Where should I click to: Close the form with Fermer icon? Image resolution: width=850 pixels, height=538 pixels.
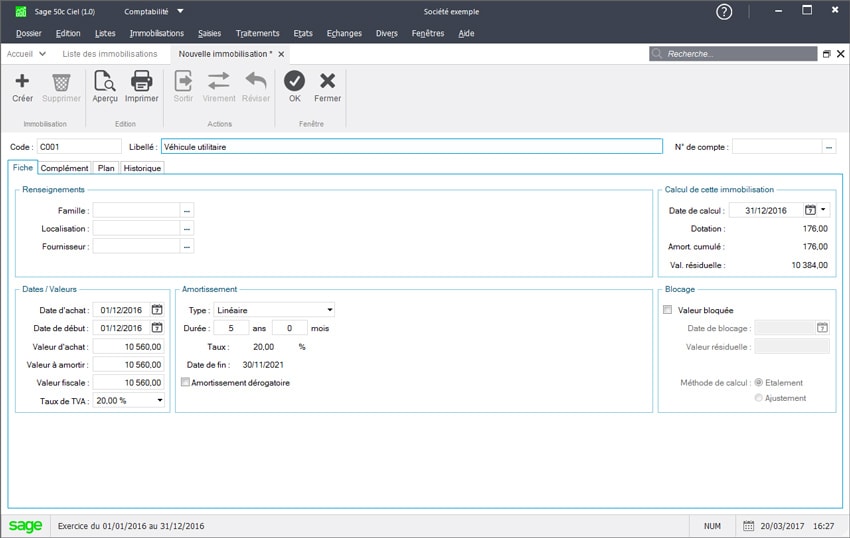pyautogui.click(x=327, y=82)
